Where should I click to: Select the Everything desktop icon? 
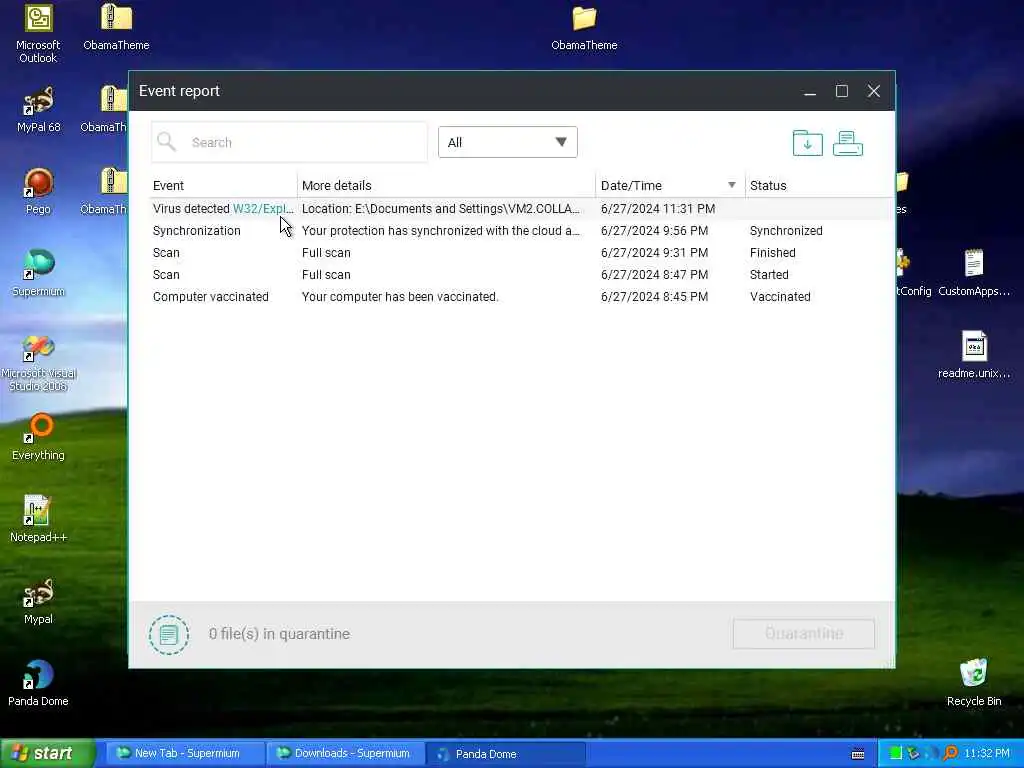click(x=38, y=438)
